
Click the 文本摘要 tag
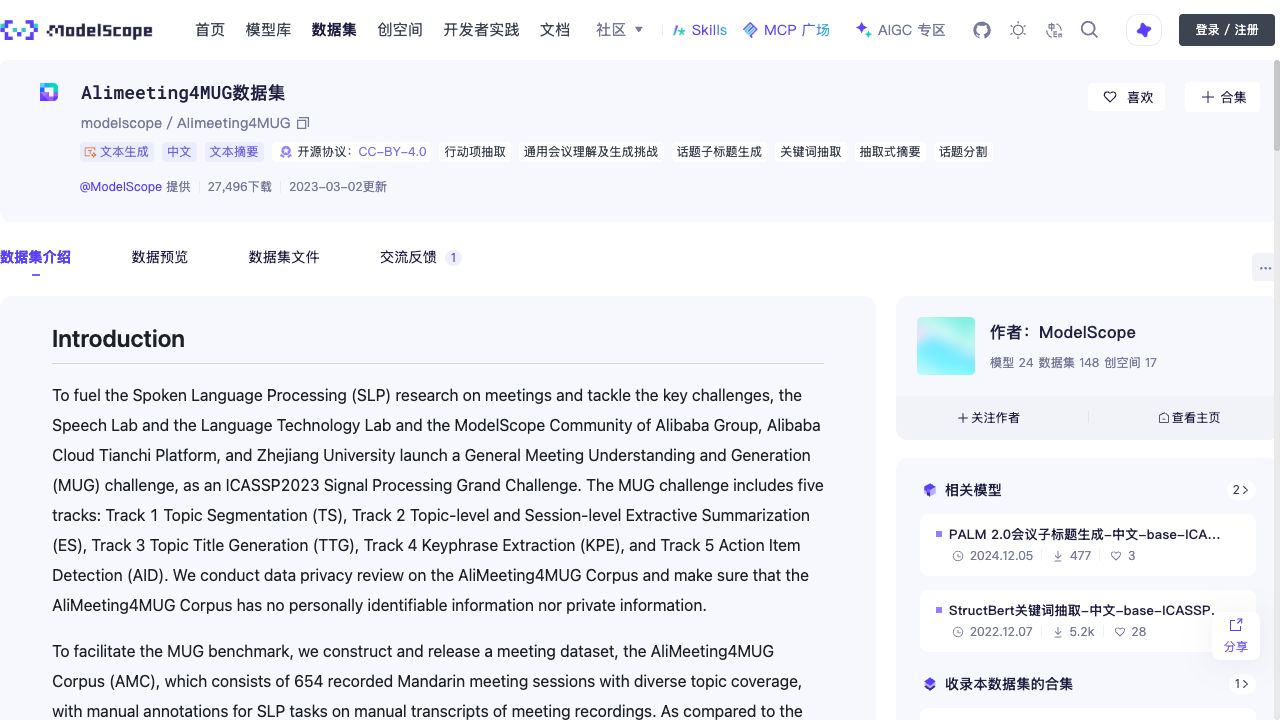pos(234,152)
